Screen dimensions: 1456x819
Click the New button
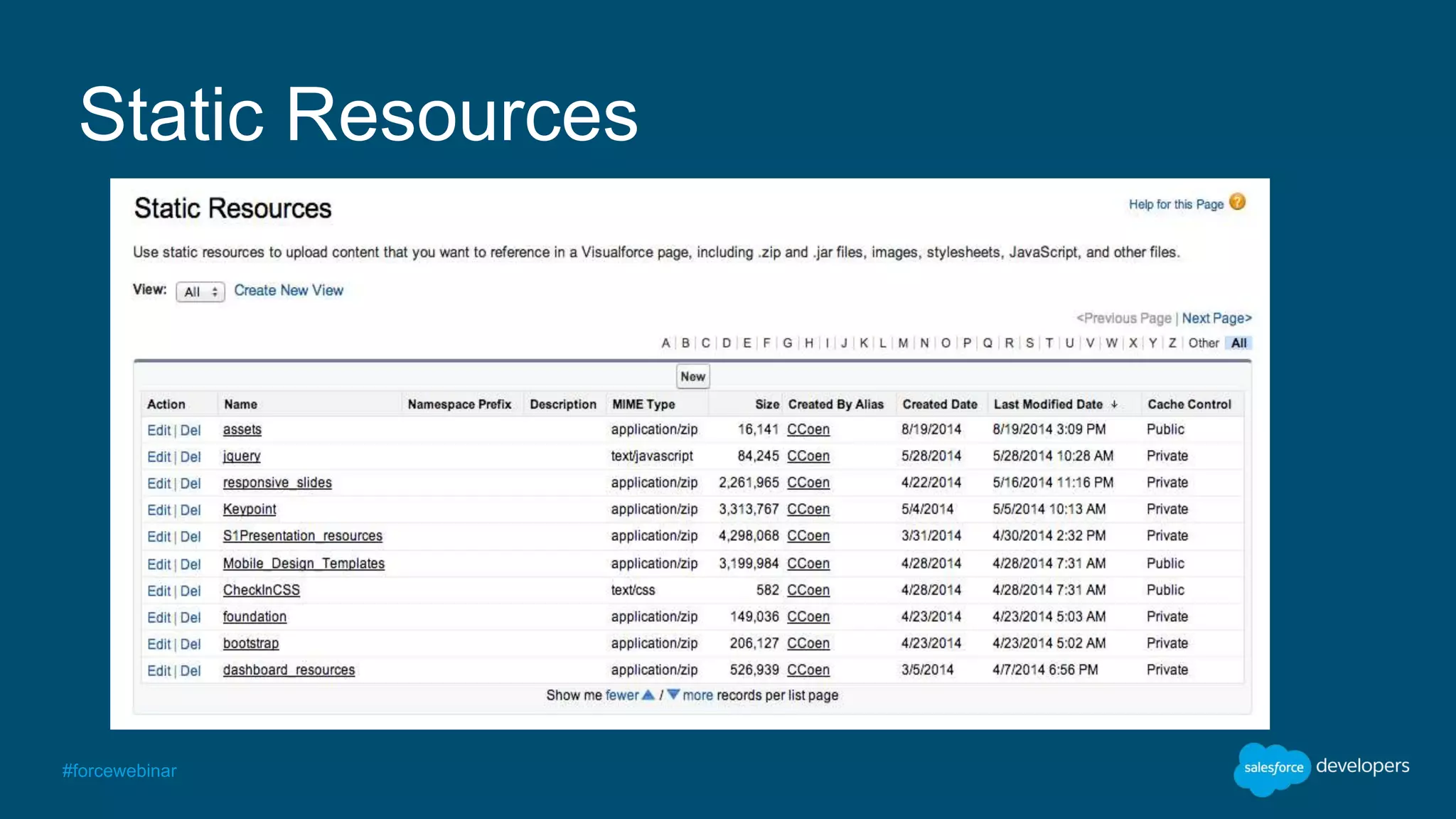(x=692, y=377)
